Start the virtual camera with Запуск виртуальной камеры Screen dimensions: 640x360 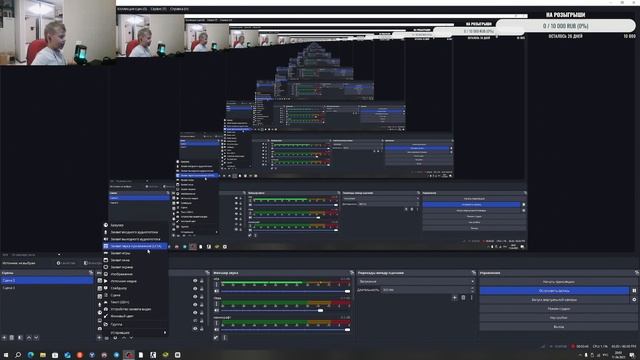click(x=554, y=300)
